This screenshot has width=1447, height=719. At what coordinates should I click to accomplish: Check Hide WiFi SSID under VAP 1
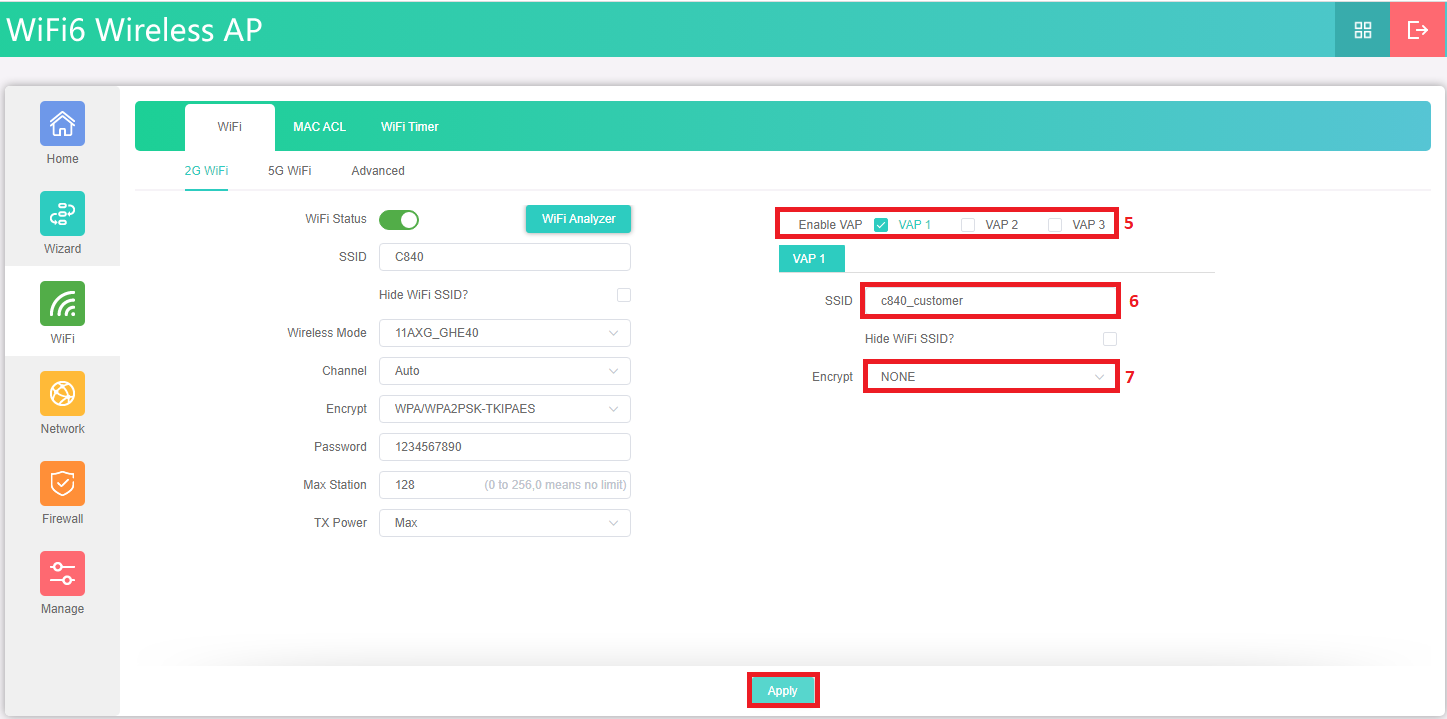pos(1109,339)
